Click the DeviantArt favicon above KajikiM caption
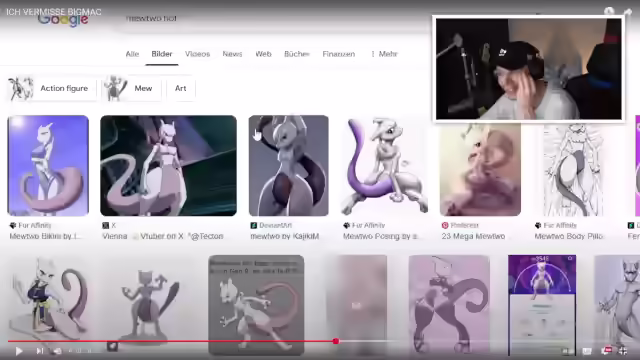This screenshot has height=360, width=640. click(253, 225)
